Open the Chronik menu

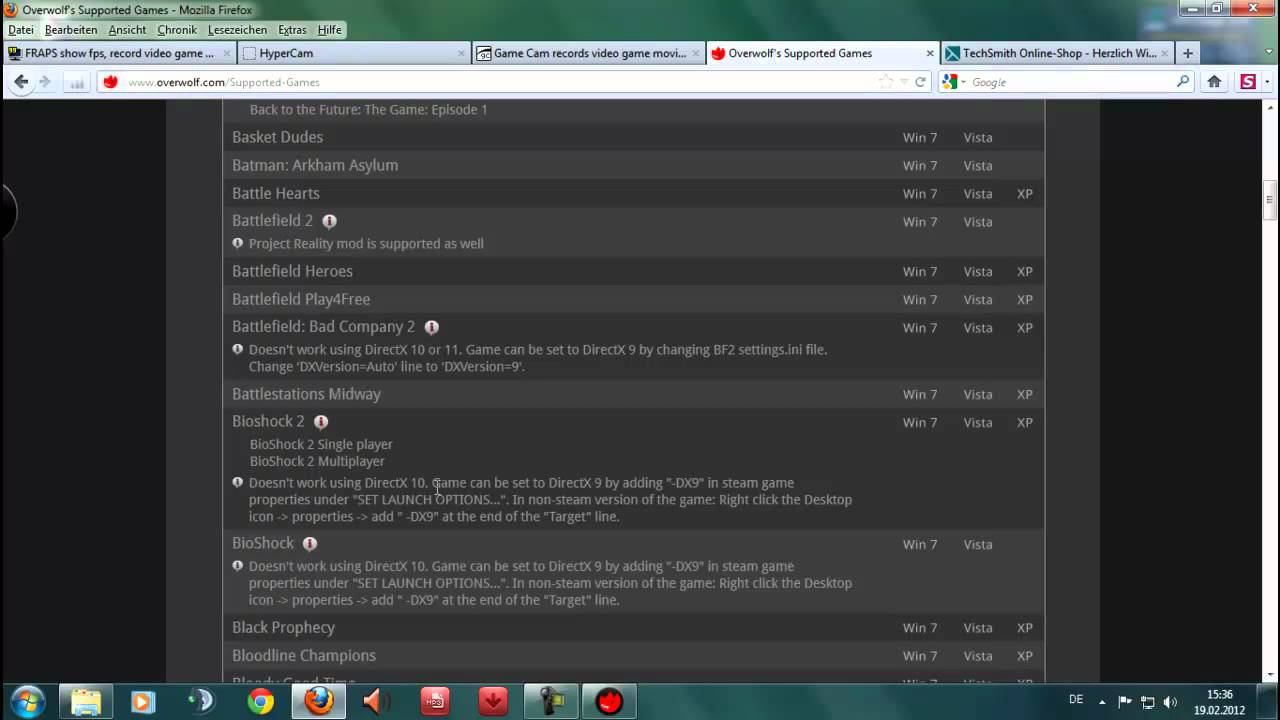tap(177, 30)
